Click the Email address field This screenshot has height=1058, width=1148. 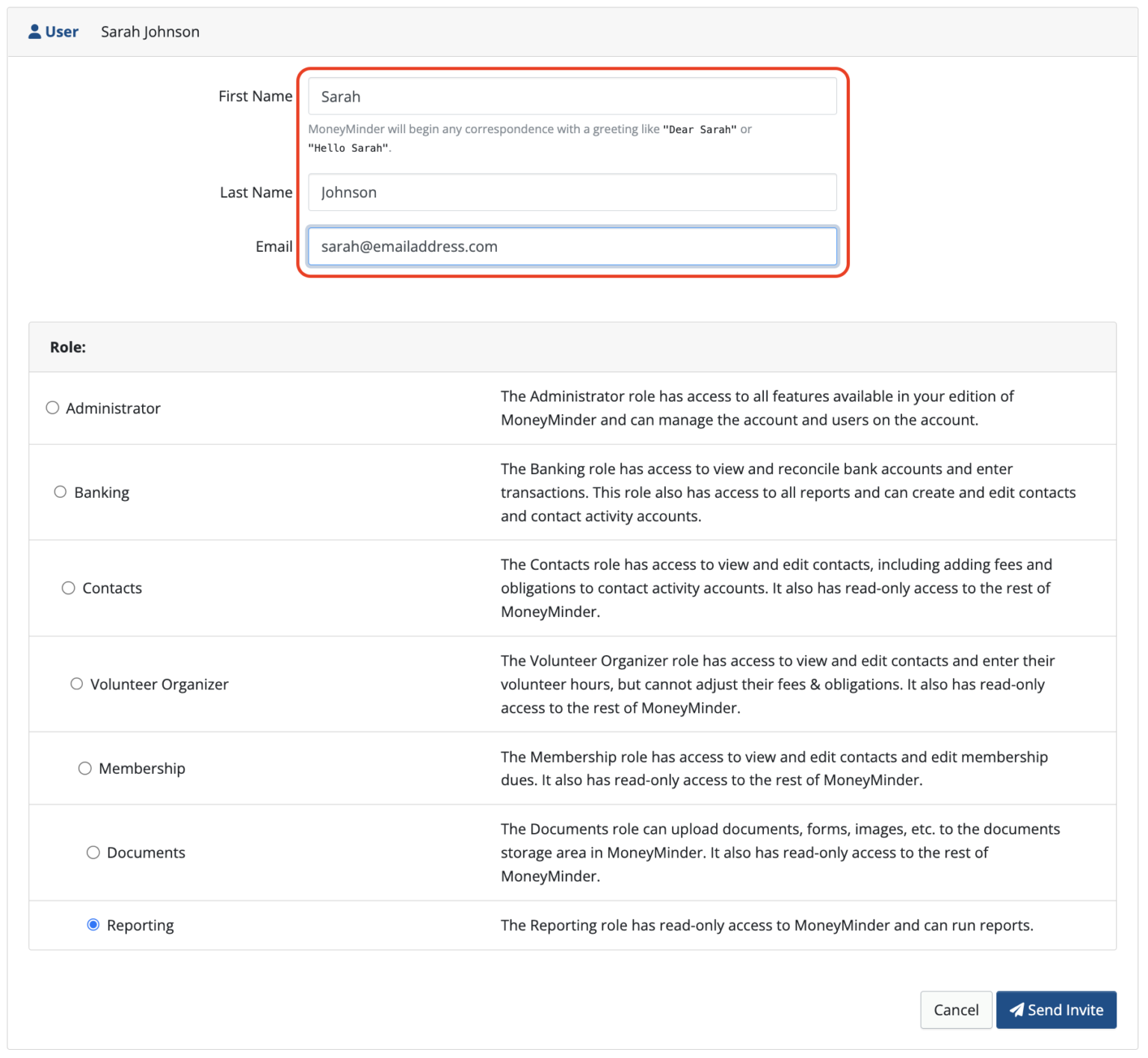click(572, 246)
